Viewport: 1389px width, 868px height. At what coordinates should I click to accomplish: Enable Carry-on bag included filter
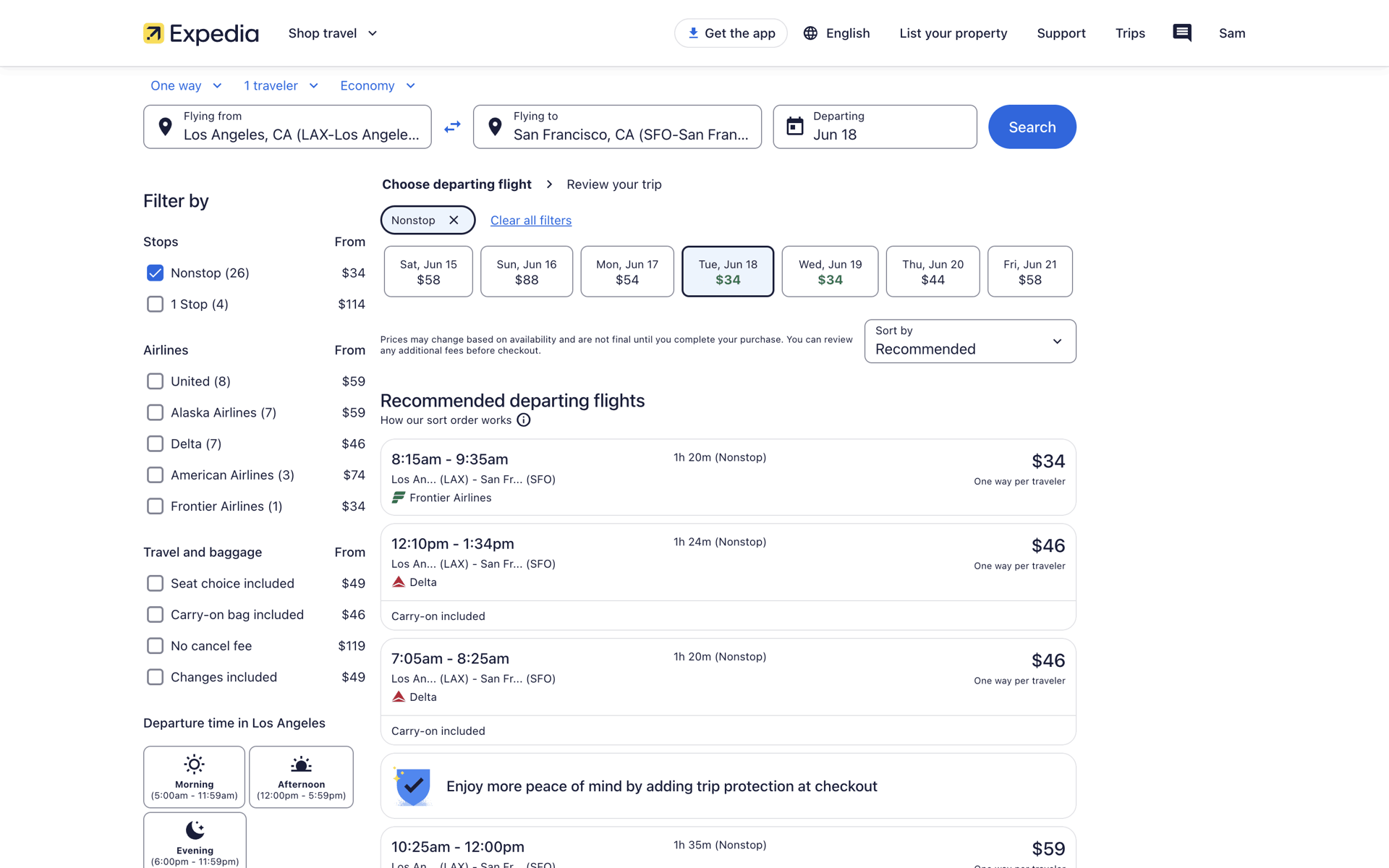[x=155, y=614]
